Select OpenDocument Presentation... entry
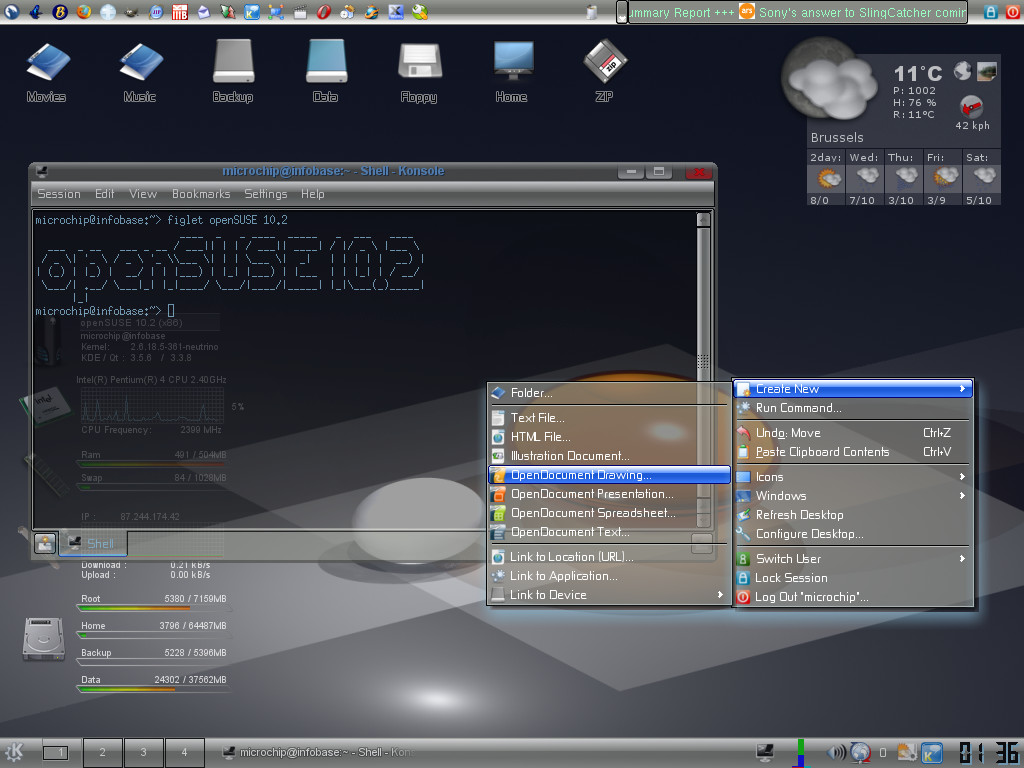 pos(609,494)
